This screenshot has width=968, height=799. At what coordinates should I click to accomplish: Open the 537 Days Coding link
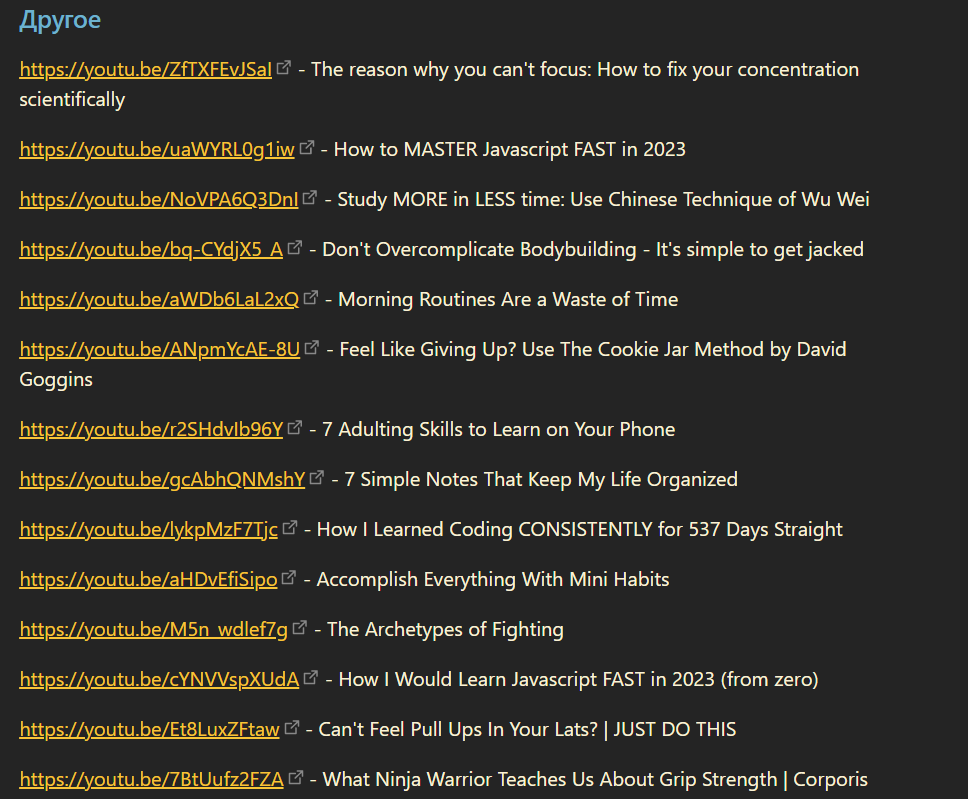pos(148,530)
